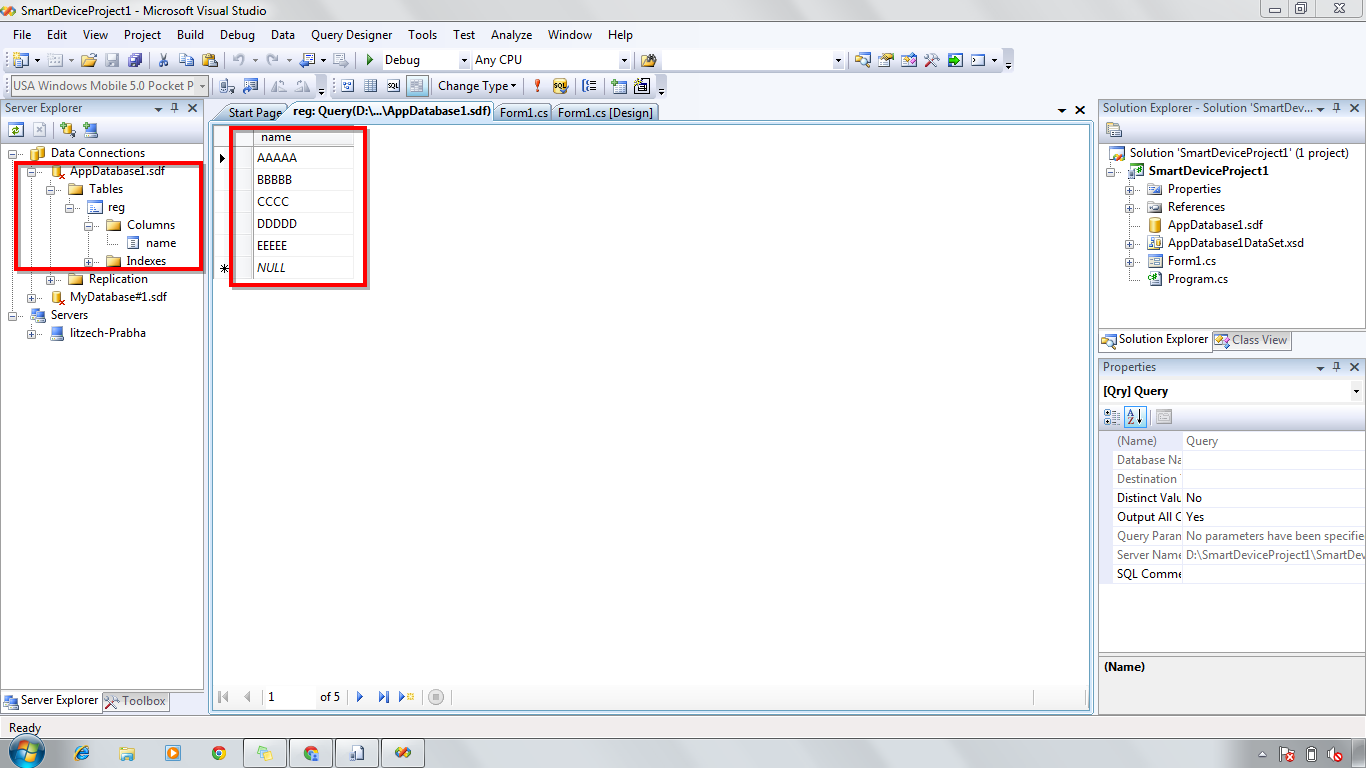This screenshot has height=768, width=1366.
Task: Open Internet Explorer from taskbar
Action: point(82,753)
